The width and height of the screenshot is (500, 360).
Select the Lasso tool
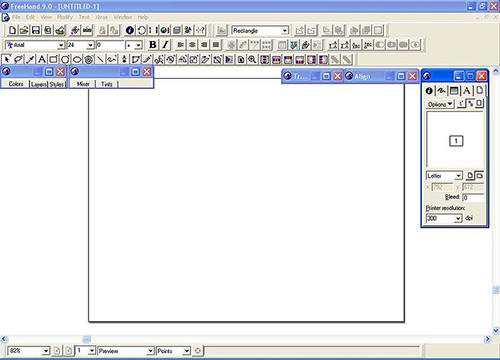coord(18,59)
